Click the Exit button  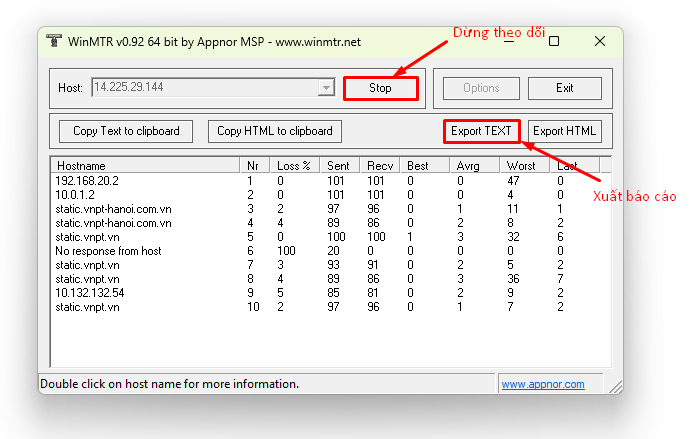pyautogui.click(x=564, y=88)
